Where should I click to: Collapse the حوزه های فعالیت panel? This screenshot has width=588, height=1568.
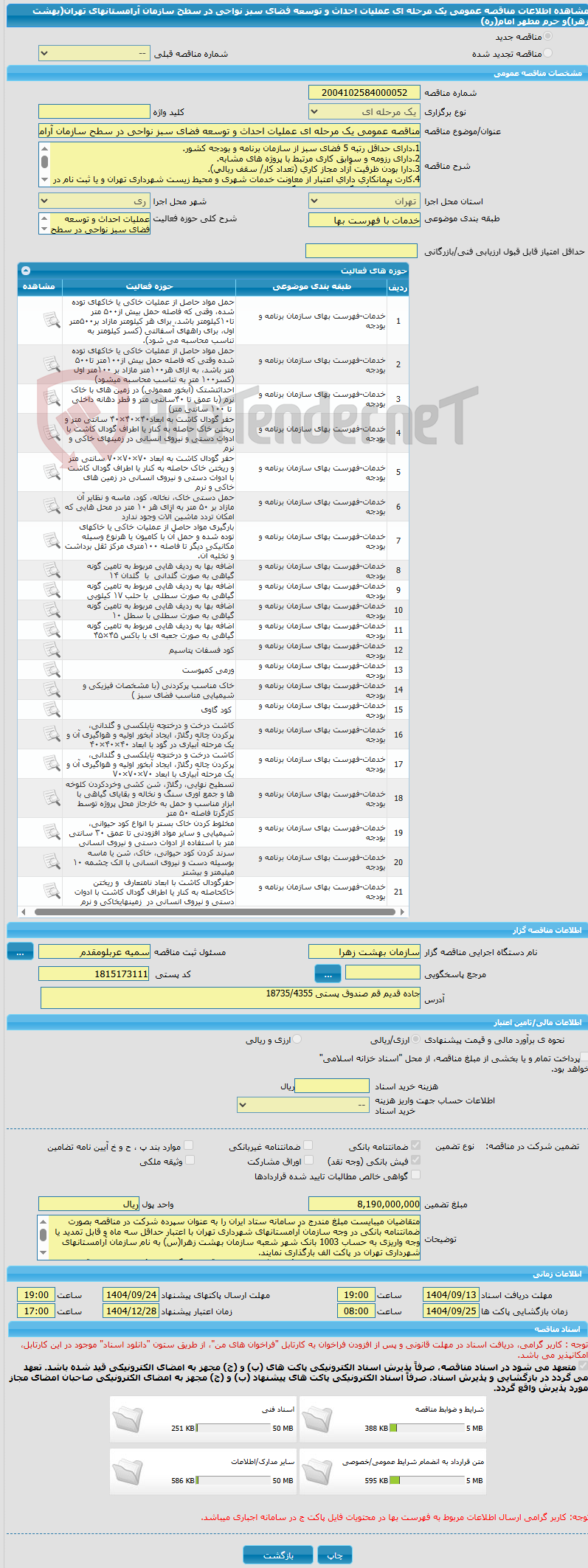[26, 271]
